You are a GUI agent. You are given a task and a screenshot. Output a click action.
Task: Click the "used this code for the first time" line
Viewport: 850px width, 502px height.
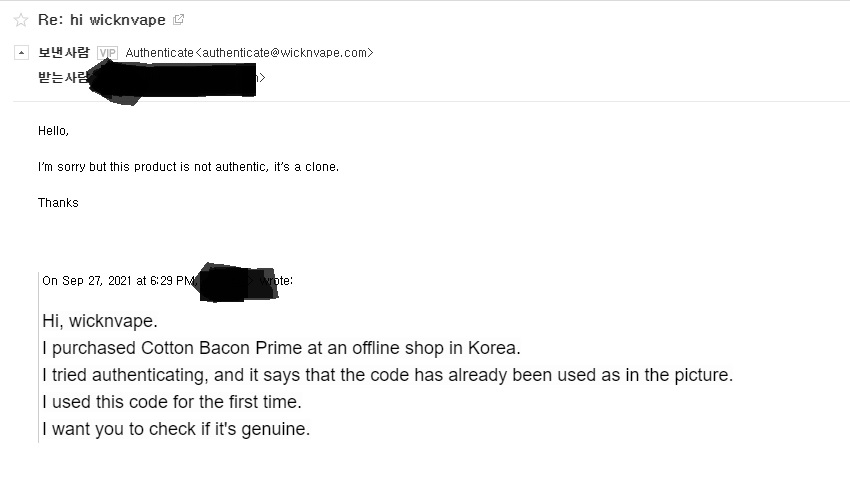coord(172,402)
